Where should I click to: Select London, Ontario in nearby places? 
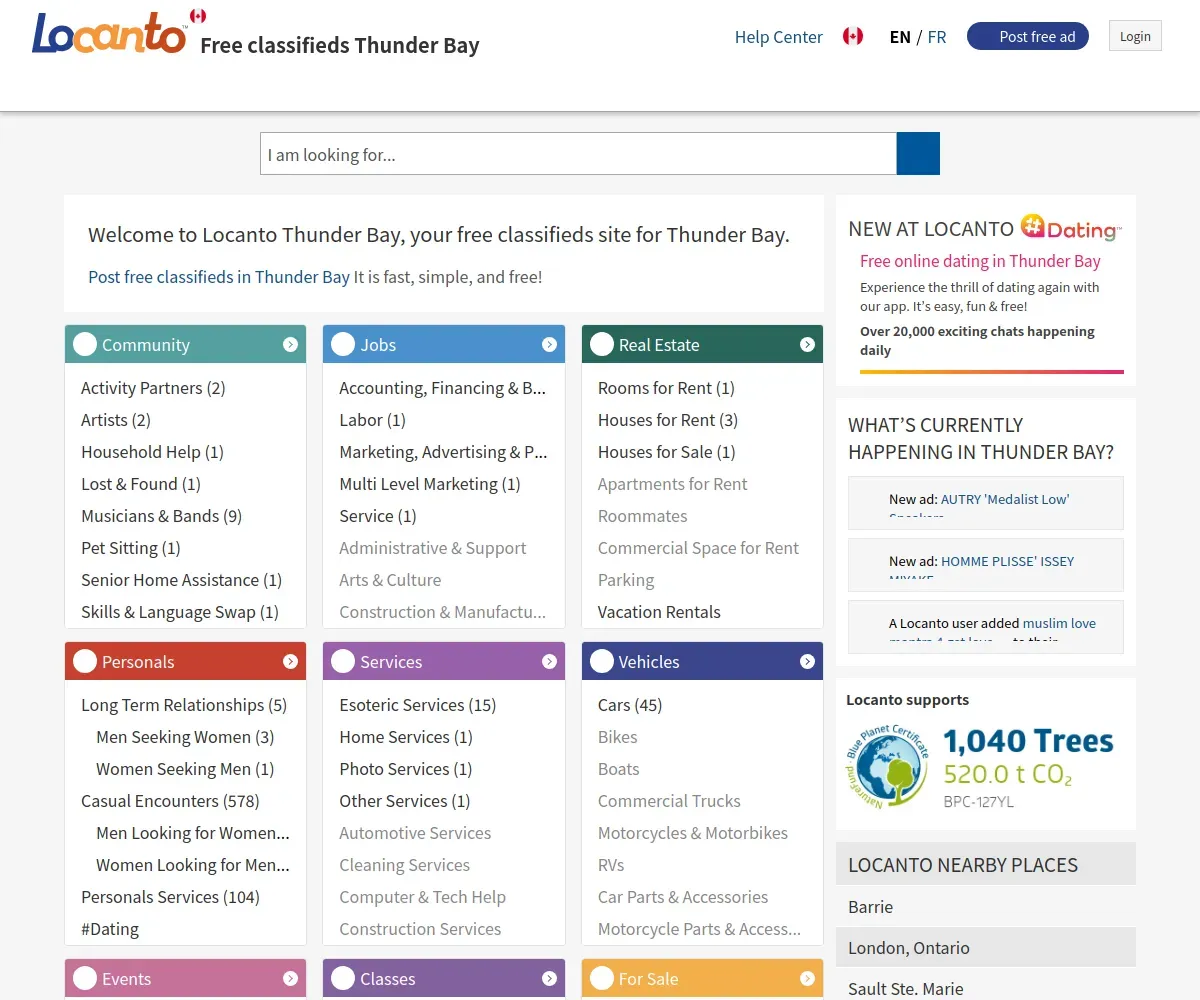(x=986, y=948)
